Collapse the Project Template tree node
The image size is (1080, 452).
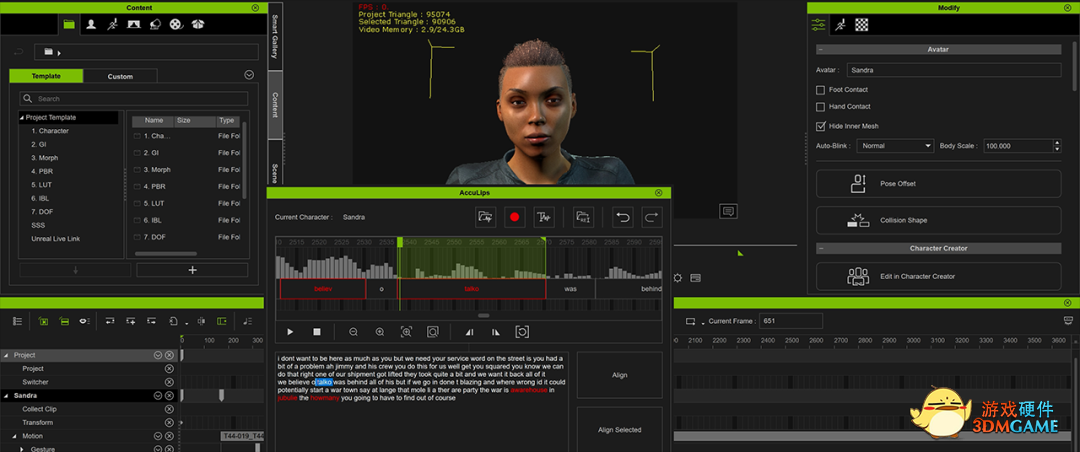click(22, 118)
